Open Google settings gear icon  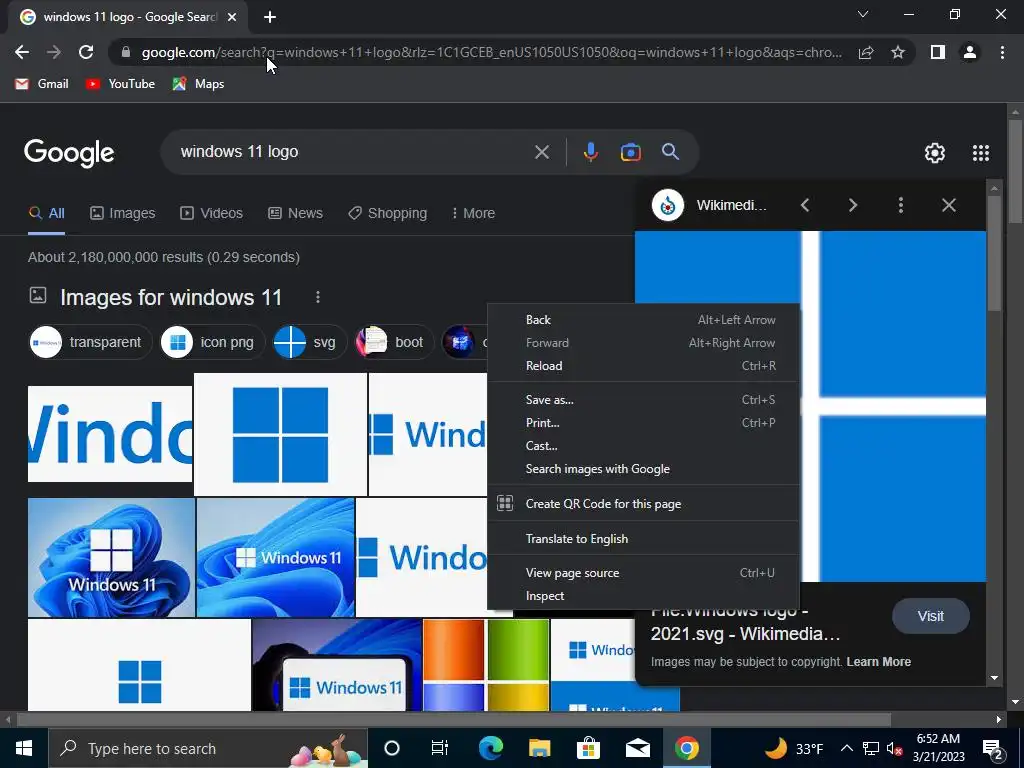coord(935,153)
